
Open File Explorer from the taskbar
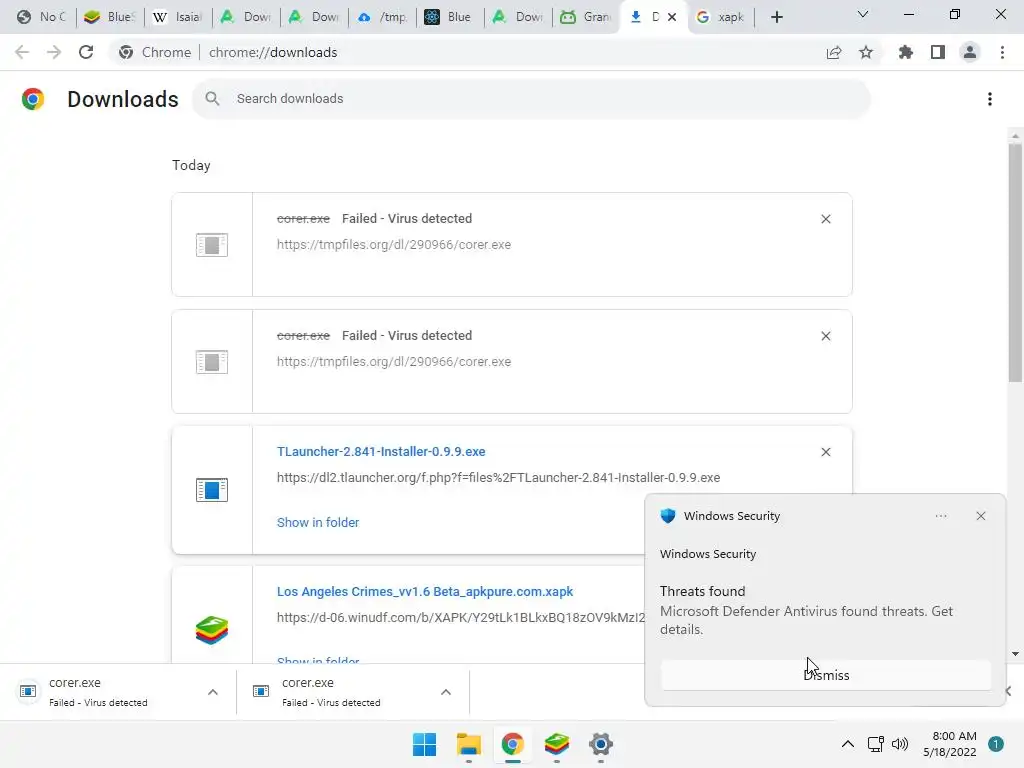(468, 744)
